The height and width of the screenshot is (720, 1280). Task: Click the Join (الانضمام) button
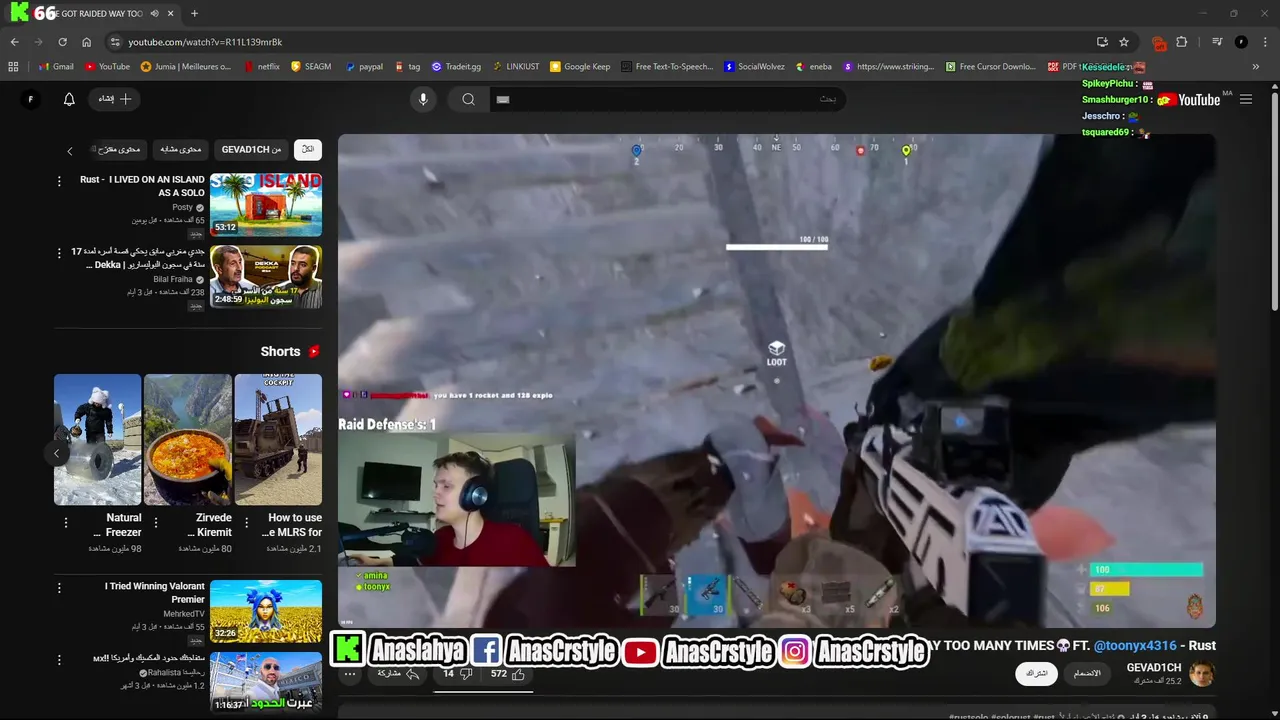click(x=1086, y=674)
